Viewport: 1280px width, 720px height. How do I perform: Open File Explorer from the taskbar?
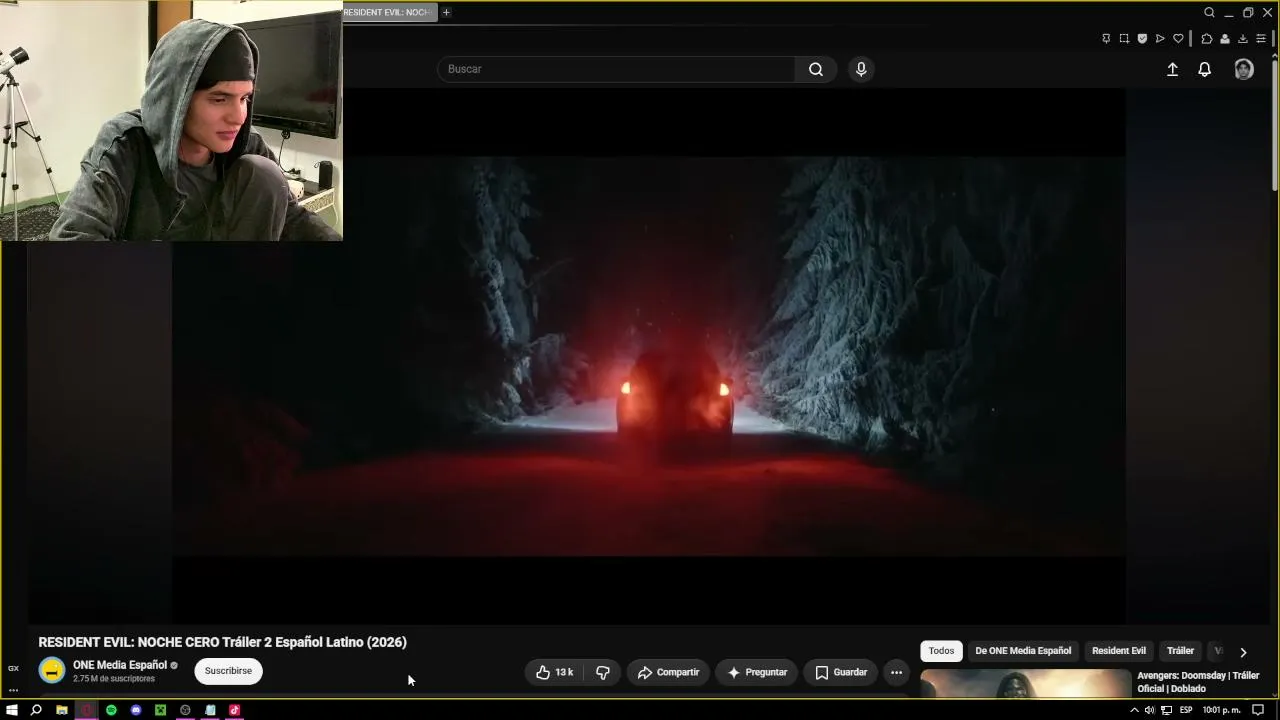tap(61, 710)
